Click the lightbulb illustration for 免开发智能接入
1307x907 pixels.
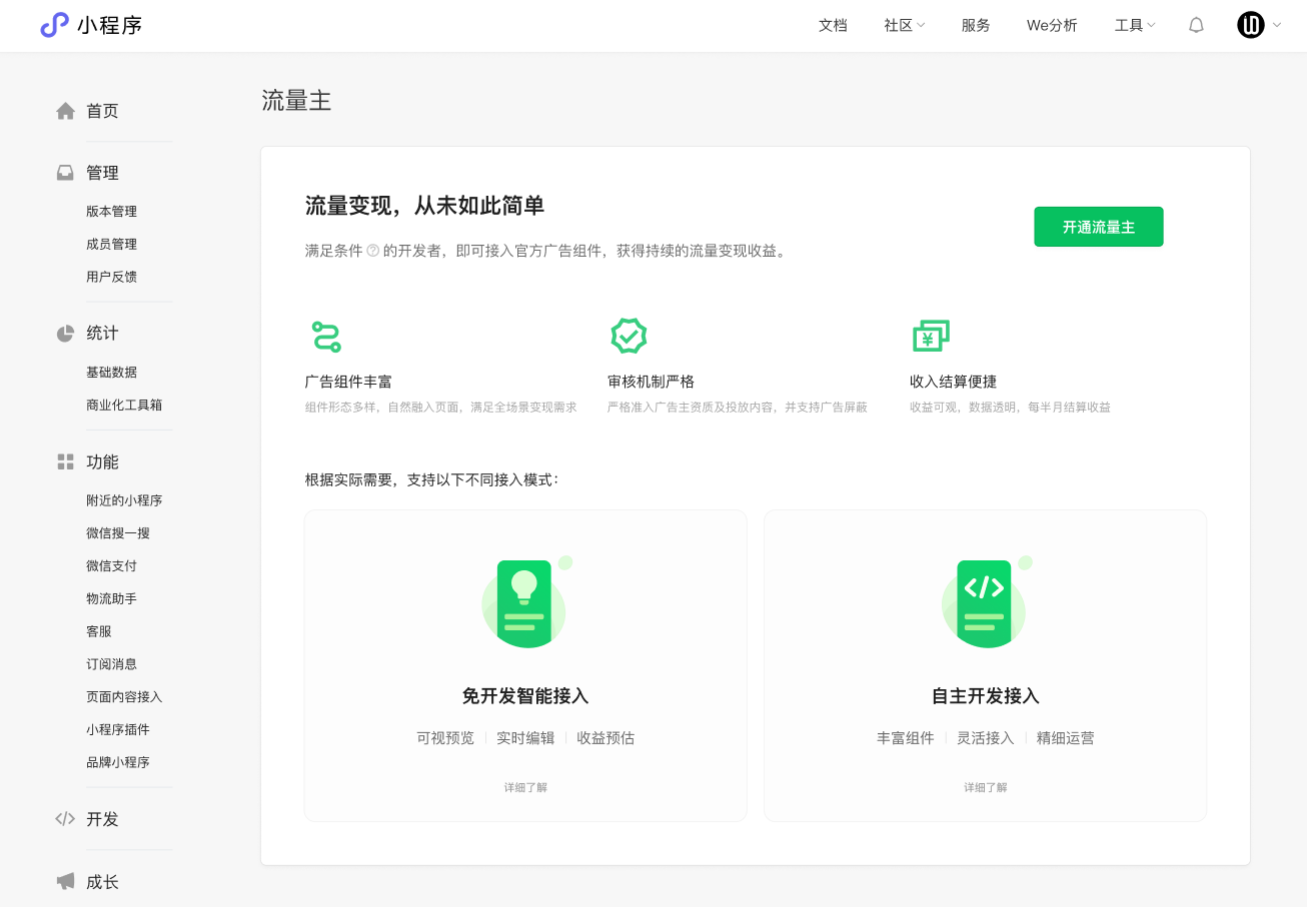526,602
